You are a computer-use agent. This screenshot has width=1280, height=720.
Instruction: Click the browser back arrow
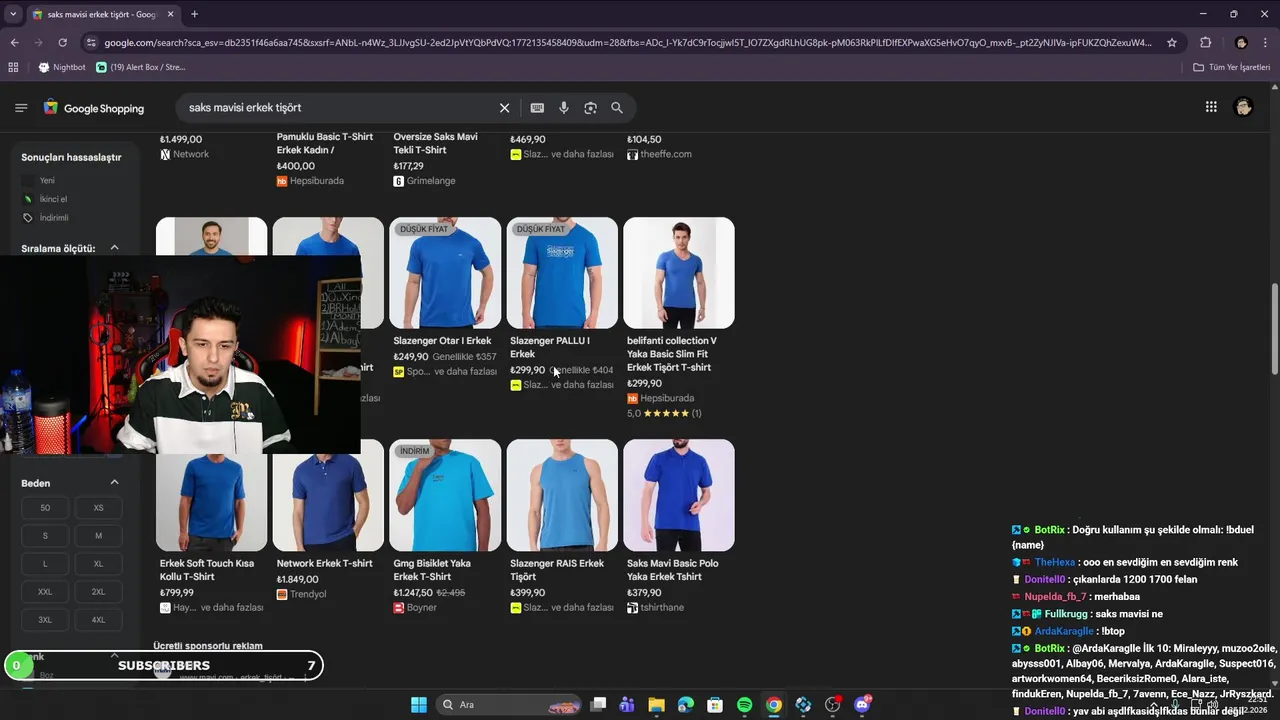pyautogui.click(x=14, y=43)
